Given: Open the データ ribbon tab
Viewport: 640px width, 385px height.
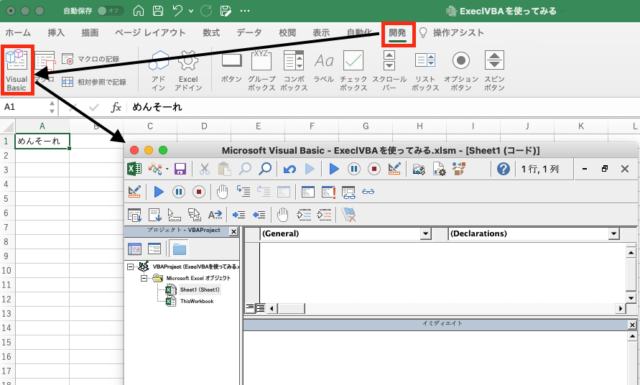Looking at the screenshot, I should [249, 33].
